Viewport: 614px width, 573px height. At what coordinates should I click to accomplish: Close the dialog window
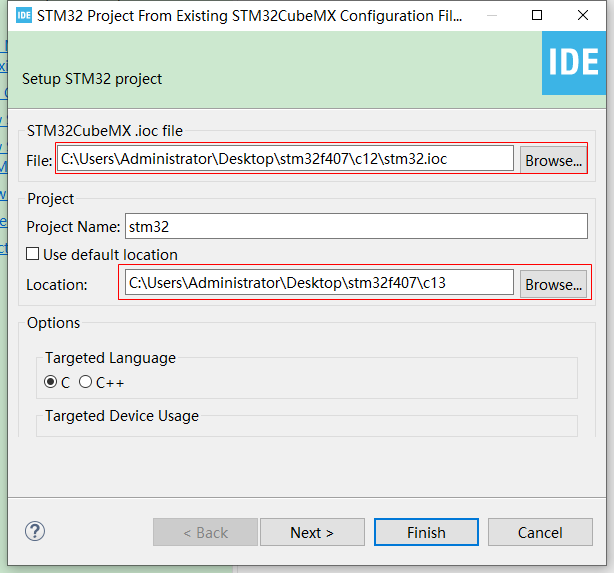coord(583,15)
